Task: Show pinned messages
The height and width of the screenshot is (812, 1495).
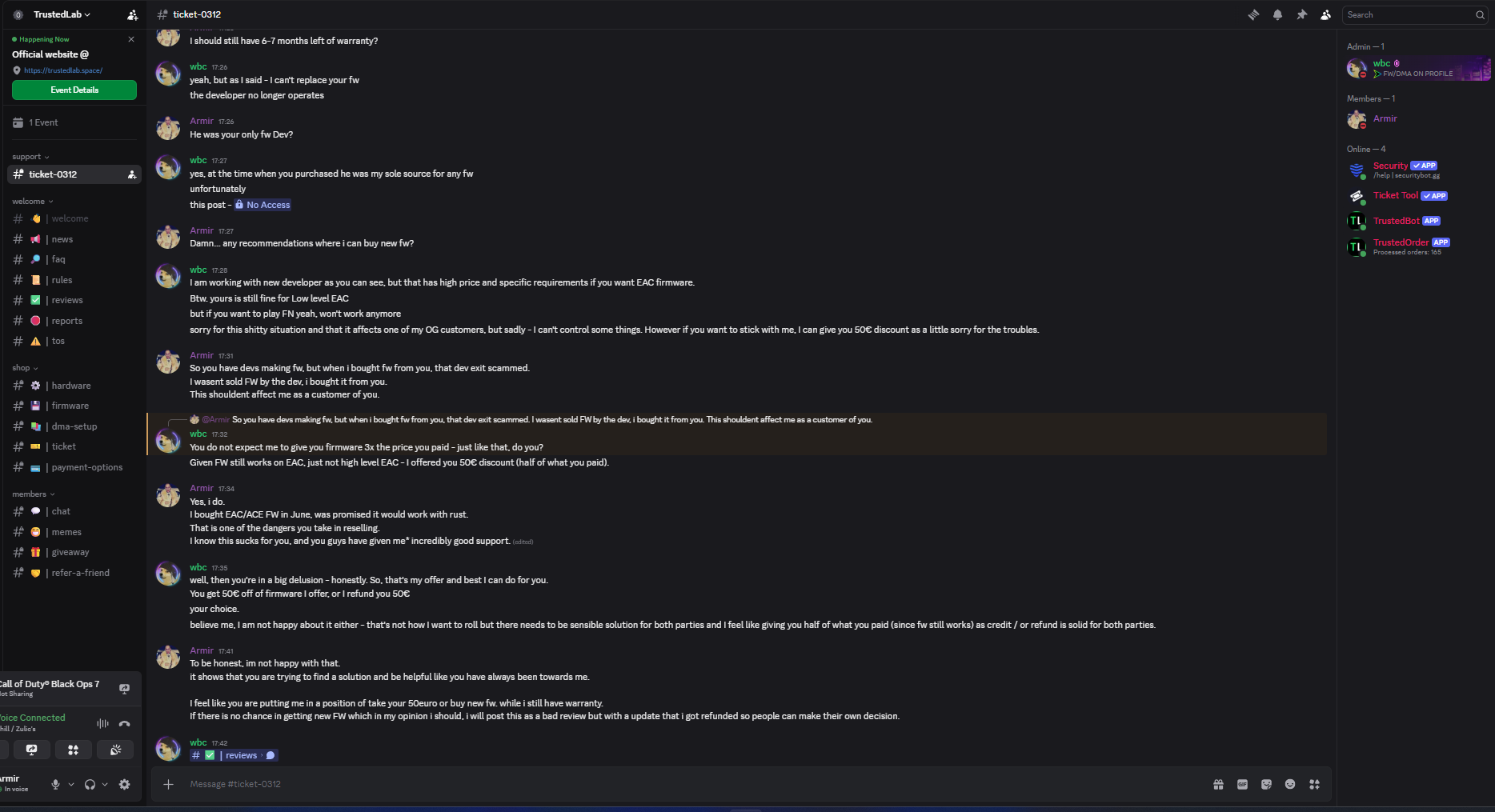Action: pyautogui.click(x=1301, y=14)
